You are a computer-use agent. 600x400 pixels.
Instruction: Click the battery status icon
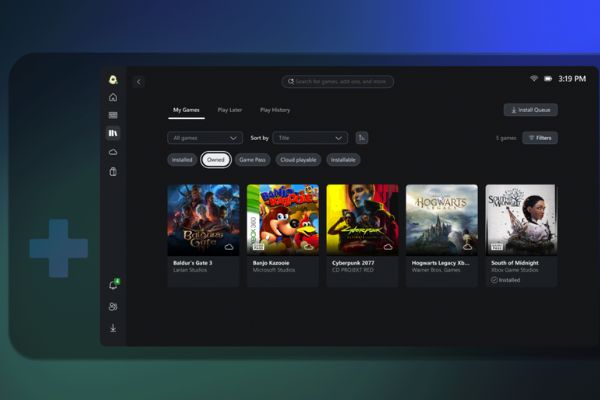(548, 79)
